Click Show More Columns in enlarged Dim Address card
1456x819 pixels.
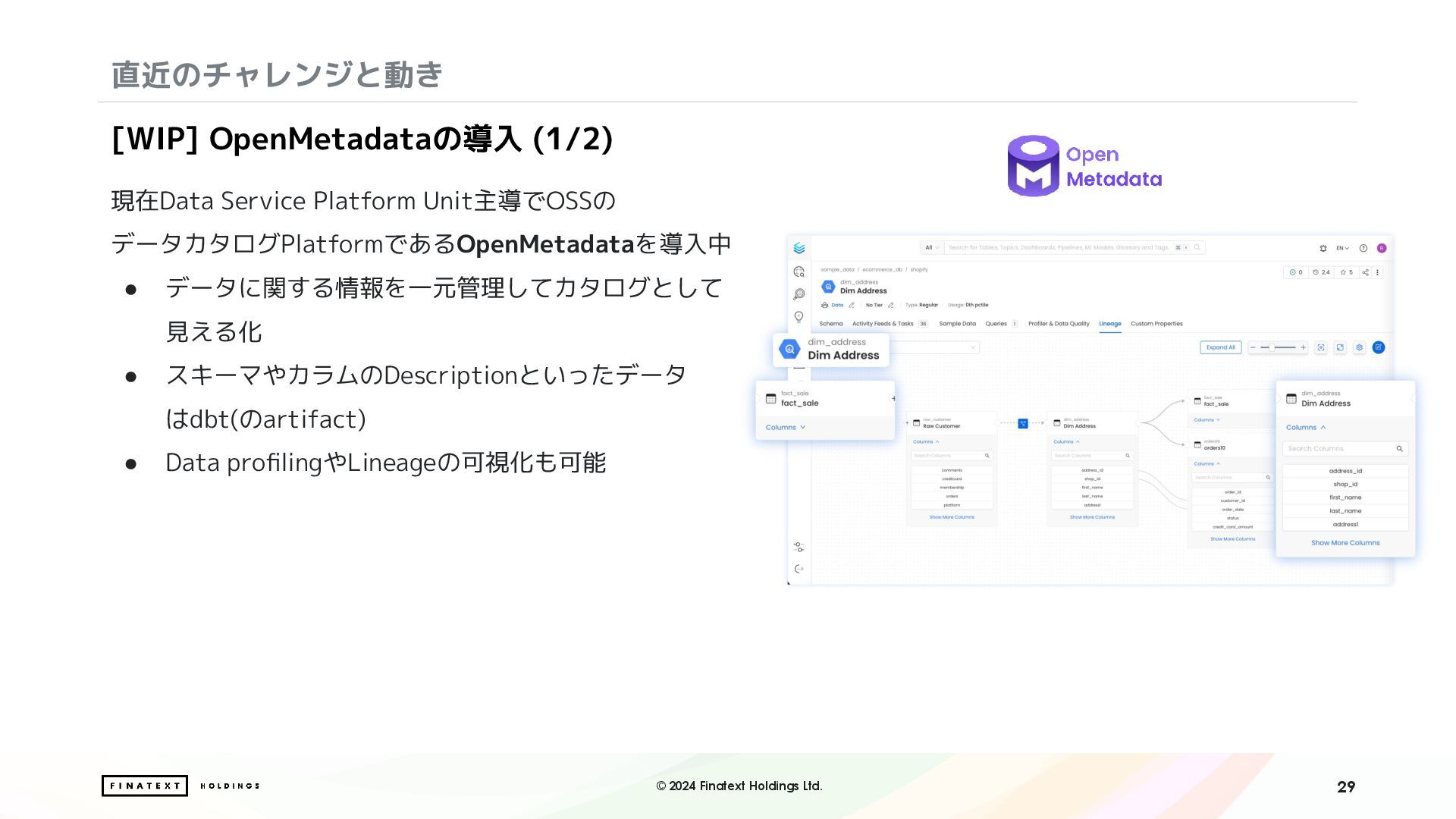point(1345,543)
